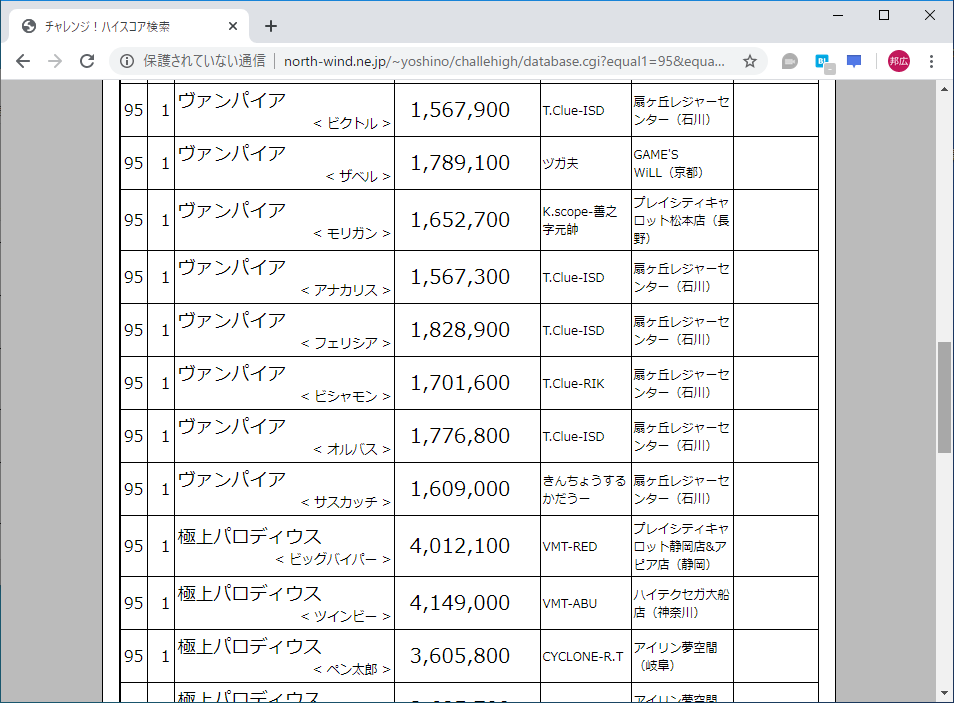Click the globe favicon on the tab
Screen dimensions: 954x703
26,26
